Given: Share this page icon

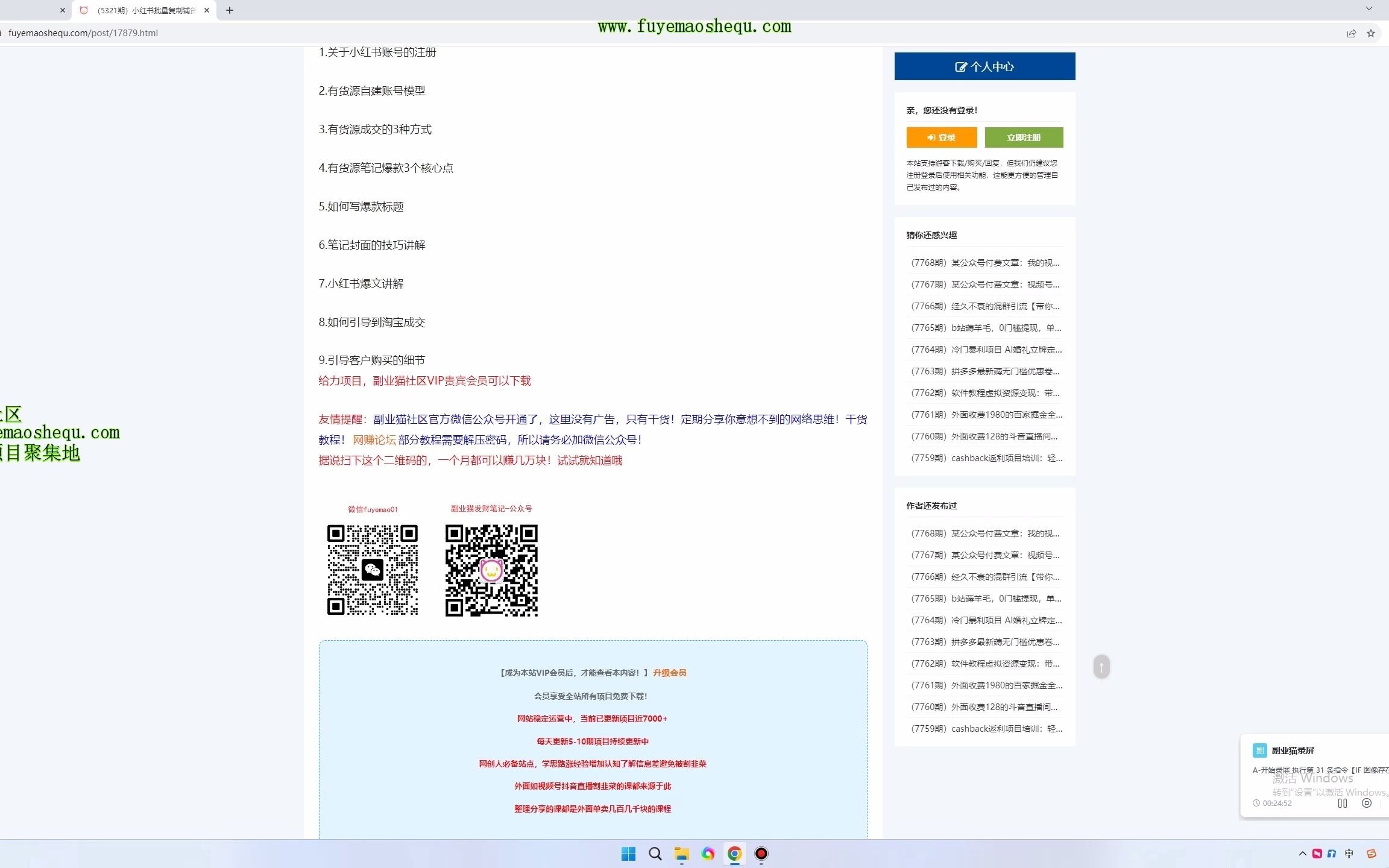Looking at the screenshot, I should [1352, 34].
